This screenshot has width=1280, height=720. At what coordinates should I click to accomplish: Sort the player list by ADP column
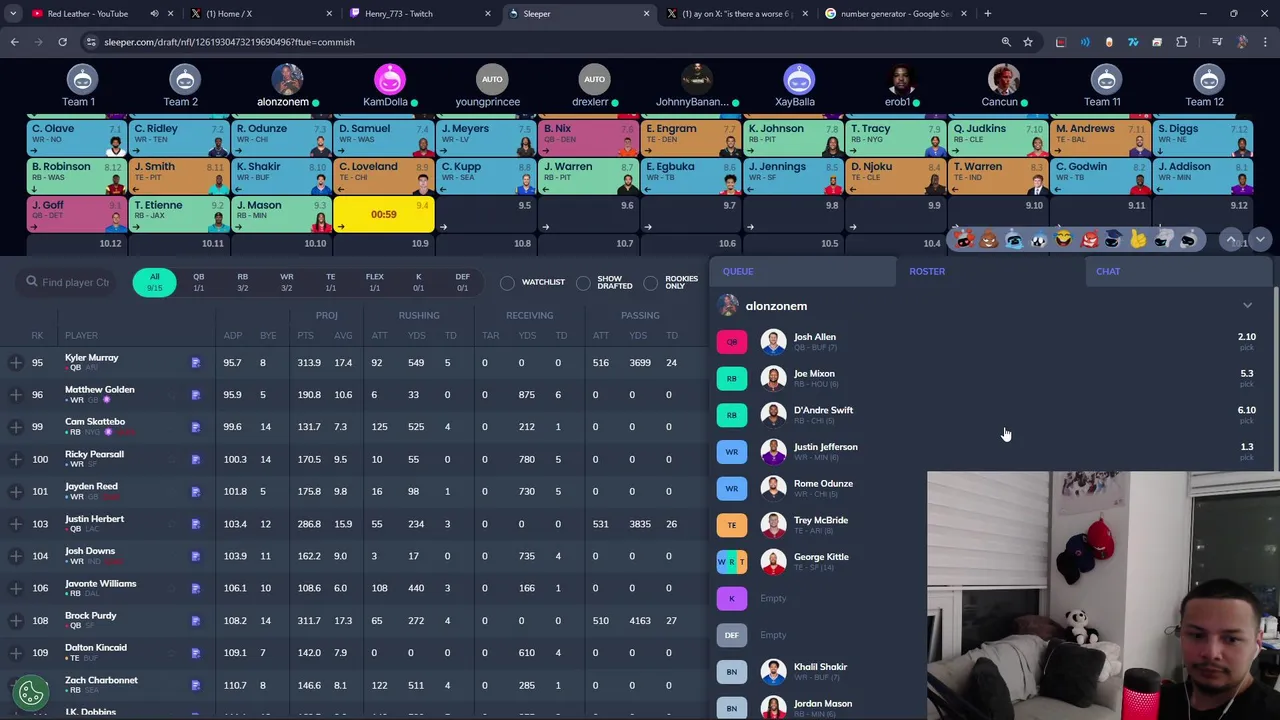(232, 336)
